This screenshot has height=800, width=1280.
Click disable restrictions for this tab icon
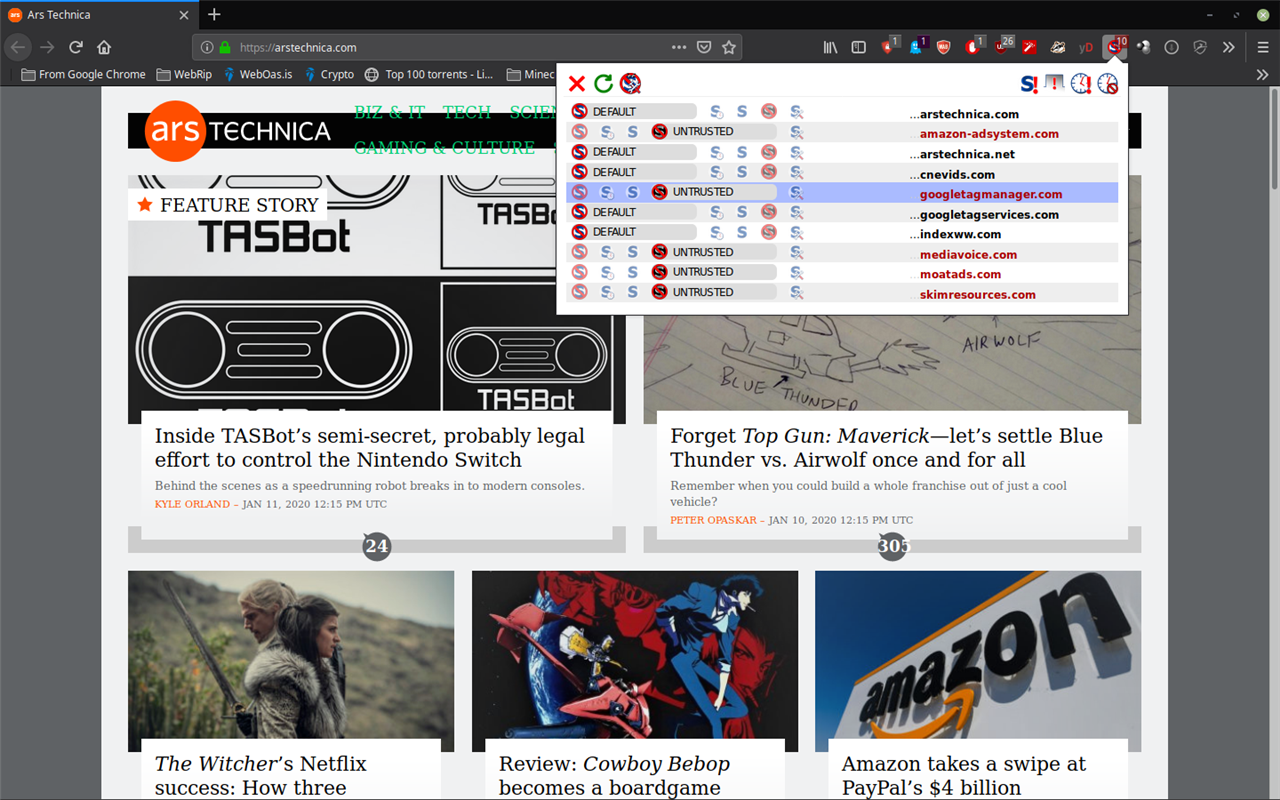(1054, 84)
